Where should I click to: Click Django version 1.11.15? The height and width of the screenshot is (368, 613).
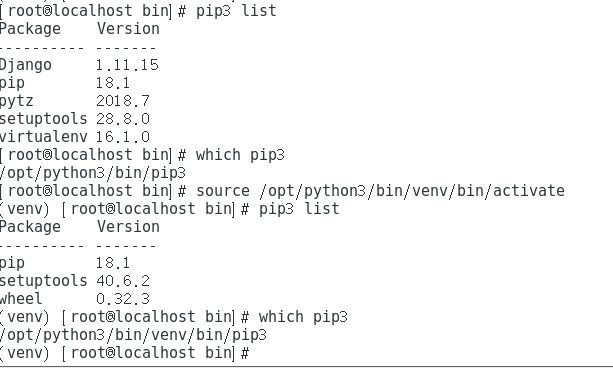coord(127,65)
